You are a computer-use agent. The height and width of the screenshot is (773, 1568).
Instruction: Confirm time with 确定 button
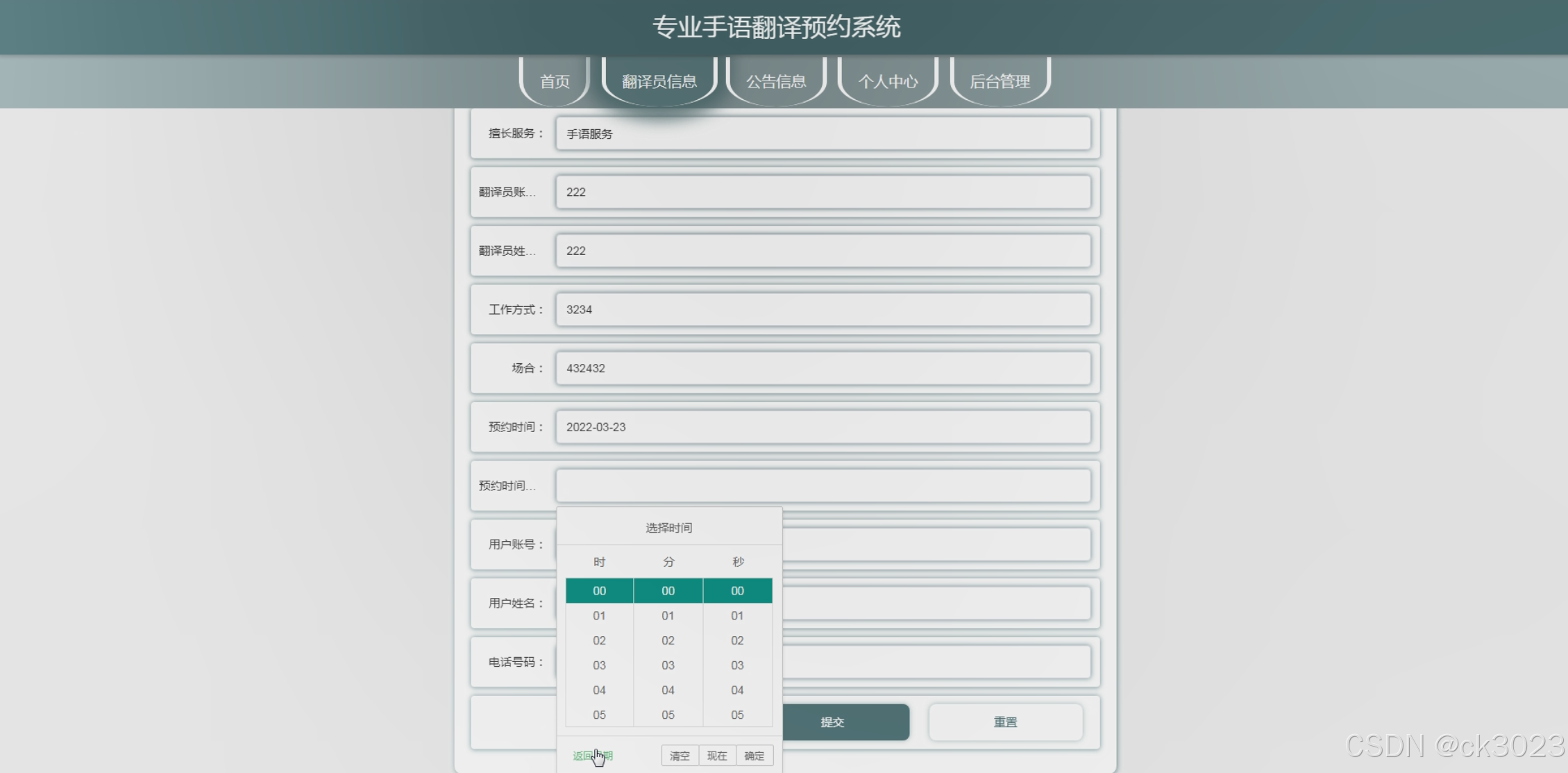755,756
